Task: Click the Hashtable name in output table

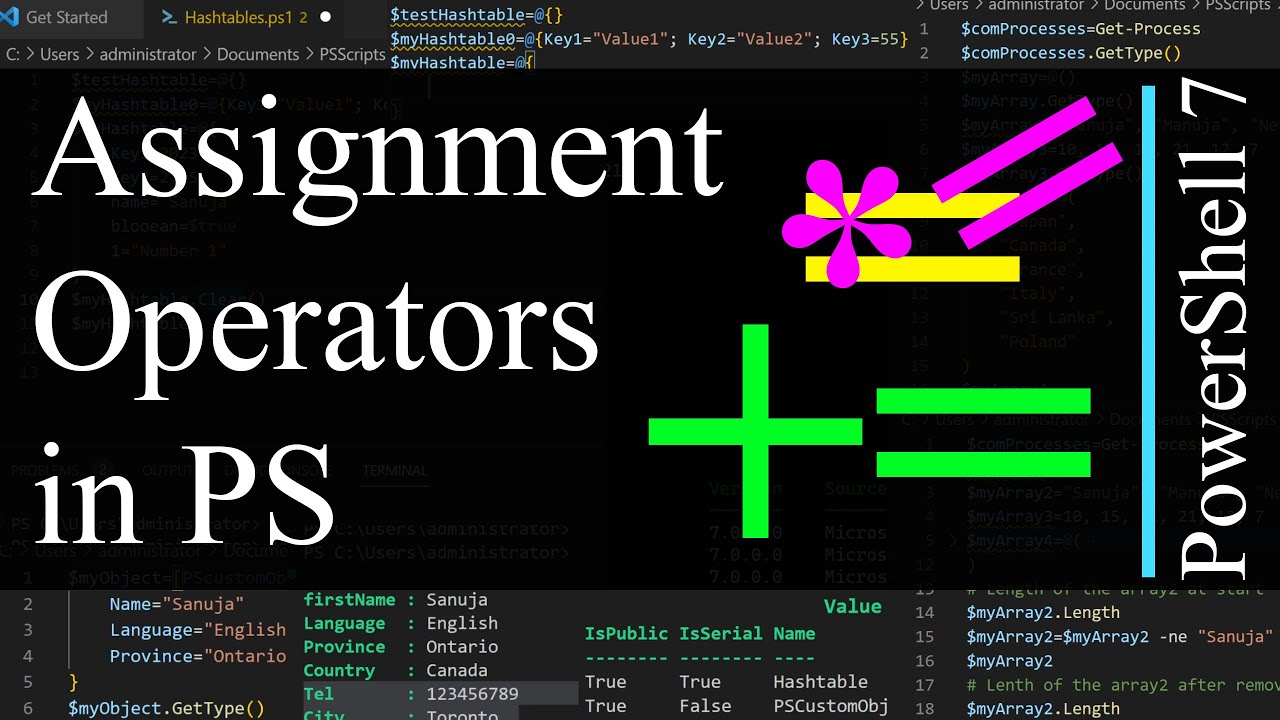Action: click(820, 681)
